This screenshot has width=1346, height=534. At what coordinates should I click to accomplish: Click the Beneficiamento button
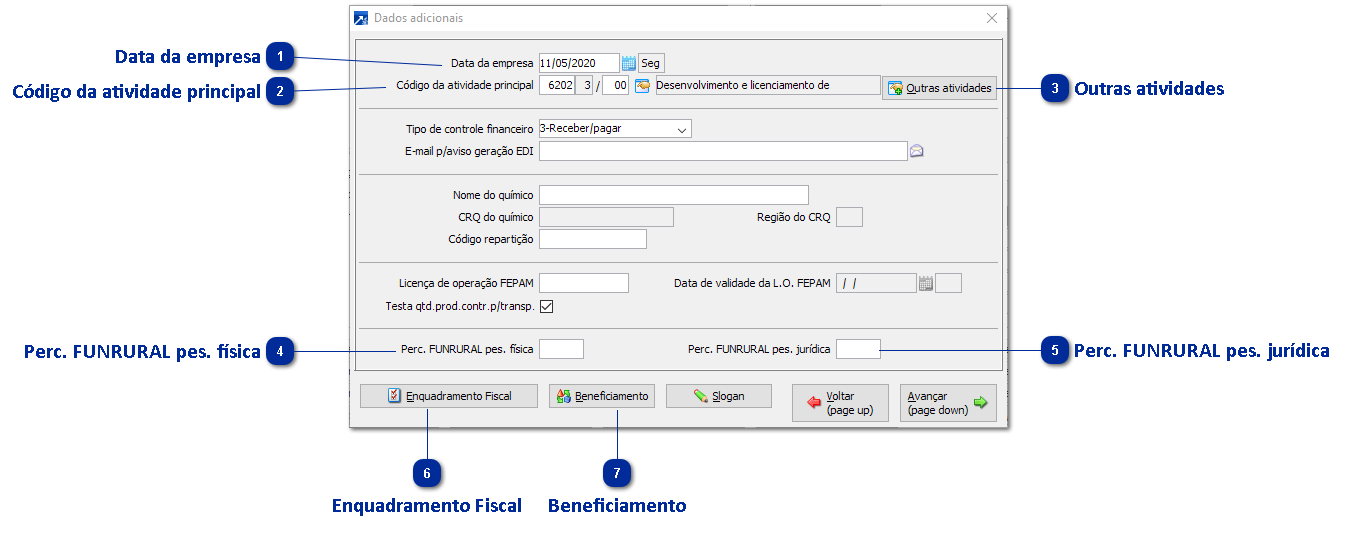[x=602, y=396]
